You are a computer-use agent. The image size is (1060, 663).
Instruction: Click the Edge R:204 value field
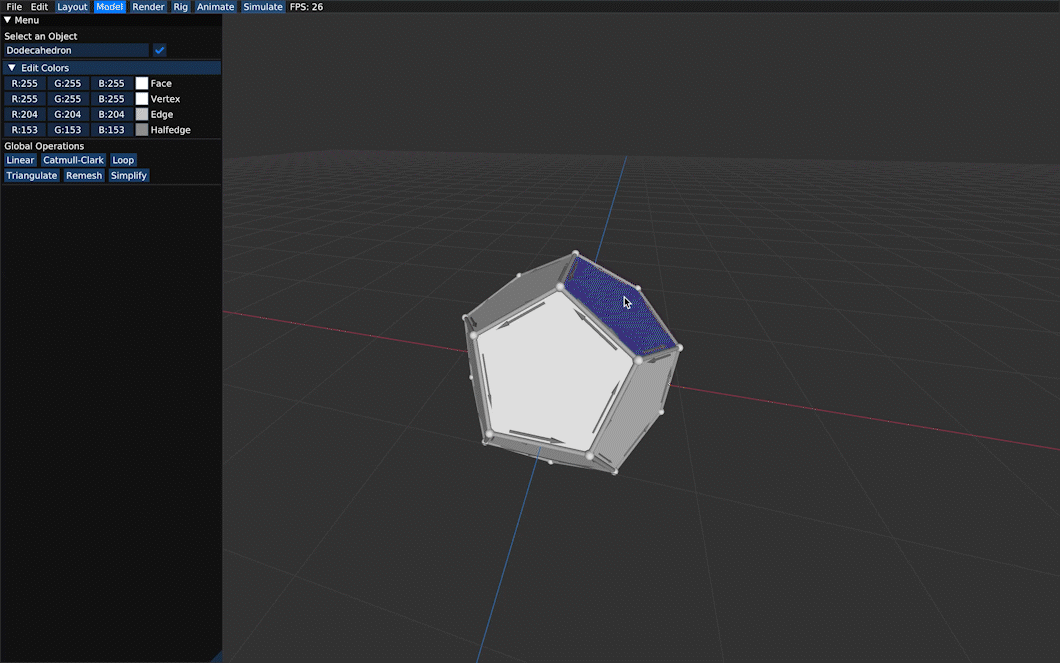click(x=25, y=114)
